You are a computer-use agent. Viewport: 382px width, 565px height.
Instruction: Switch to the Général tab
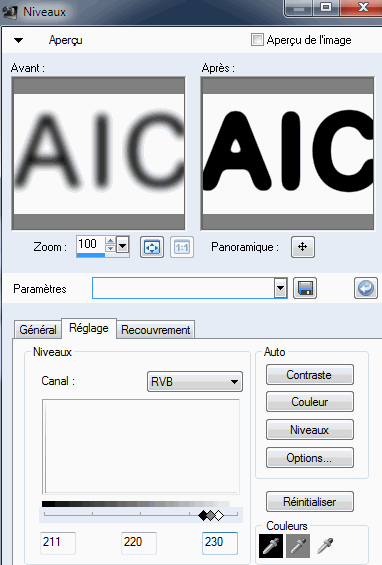tap(38, 330)
